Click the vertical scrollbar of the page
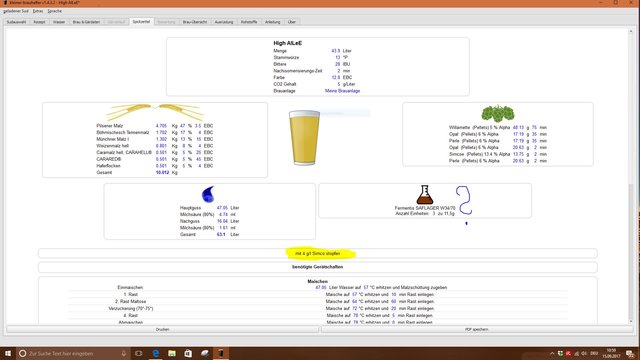This screenshot has width=640, height=360. (x=631, y=176)
